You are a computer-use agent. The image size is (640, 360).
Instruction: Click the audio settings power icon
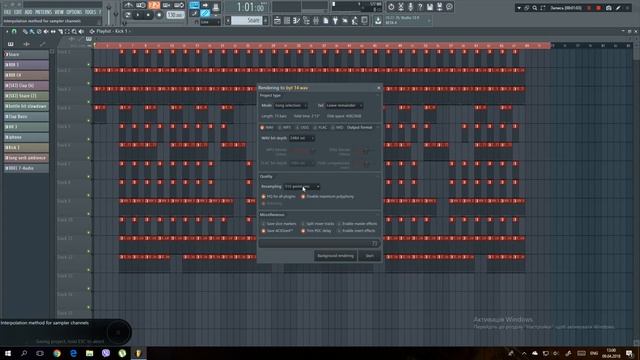point(391,7)
